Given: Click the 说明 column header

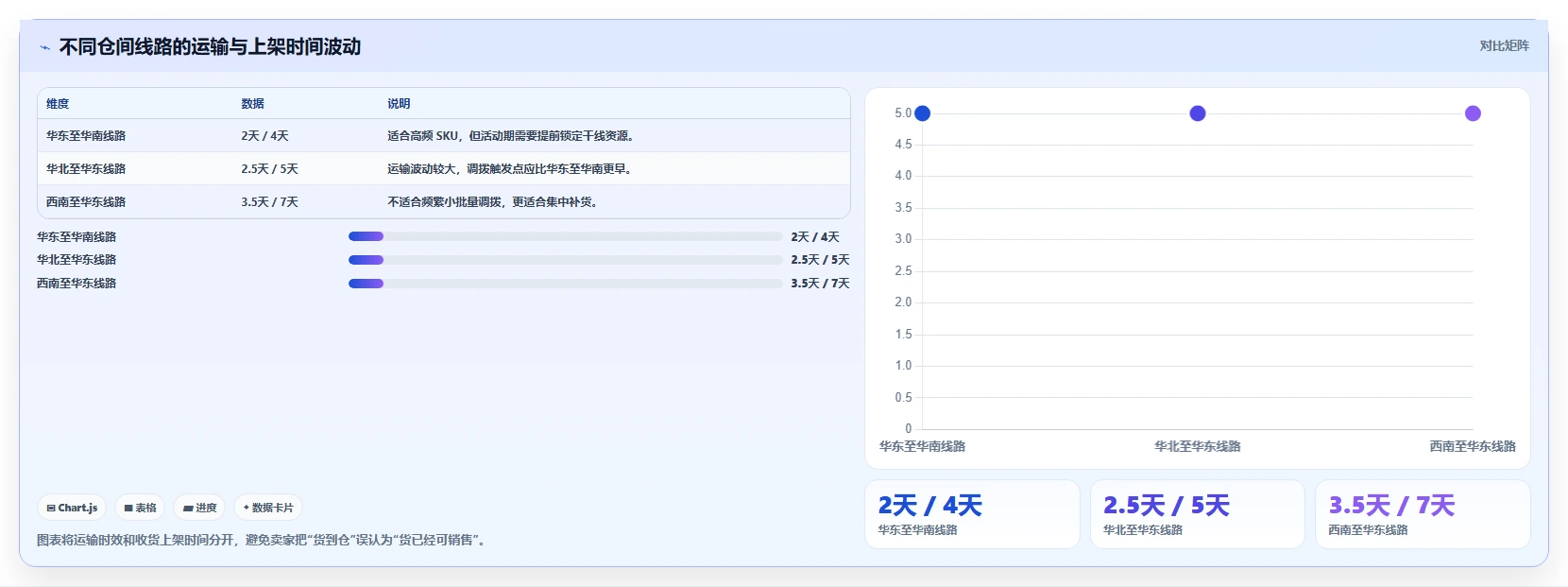Looking at the screenshot, I should [x=399, y=104].
